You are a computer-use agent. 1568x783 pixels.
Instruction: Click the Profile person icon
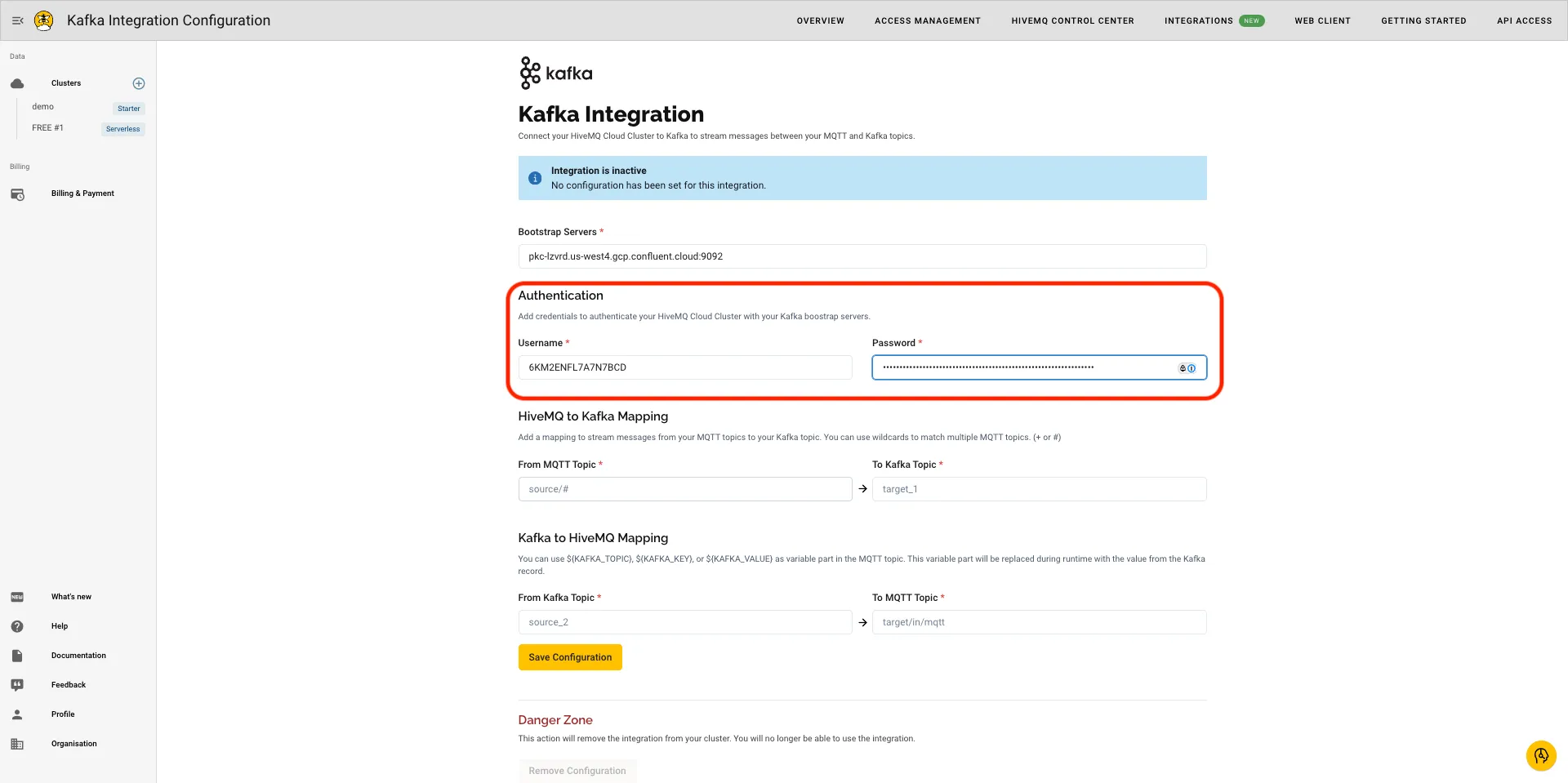click(x=17, y=714)
